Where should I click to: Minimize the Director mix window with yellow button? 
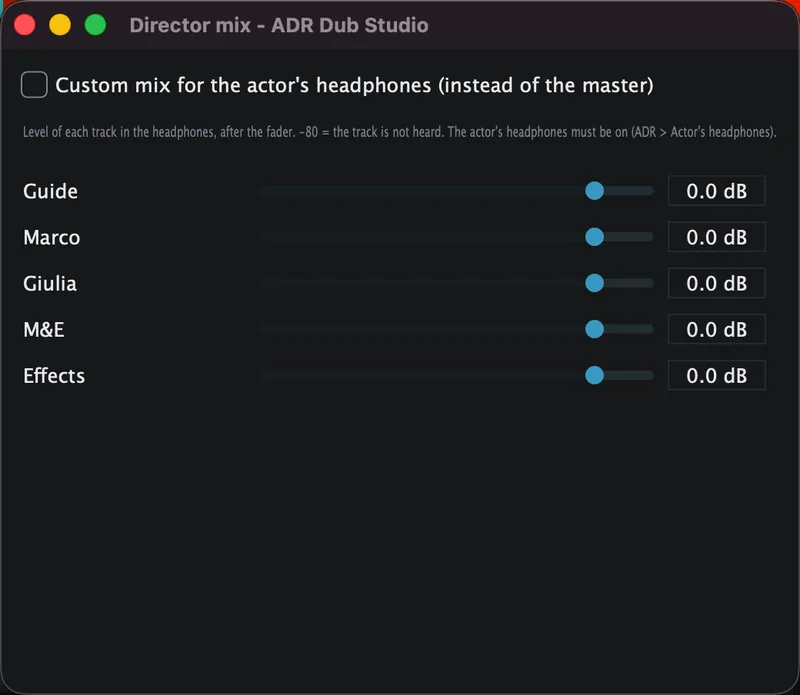coord(60,24)
